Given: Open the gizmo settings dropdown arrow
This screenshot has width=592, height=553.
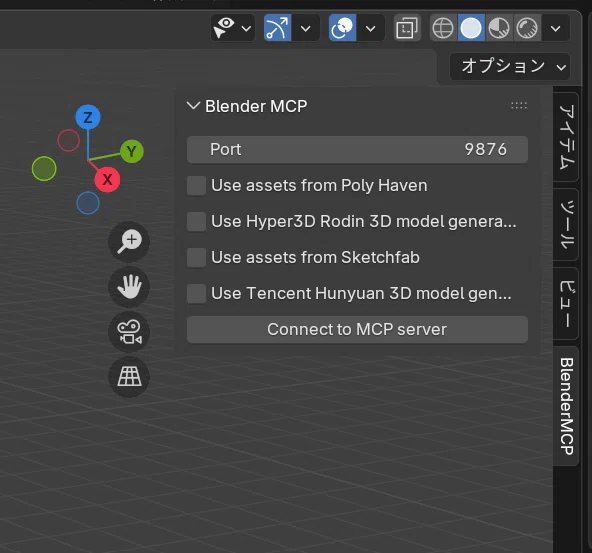Looking at the screenshot, I should (x=305, y=29).
